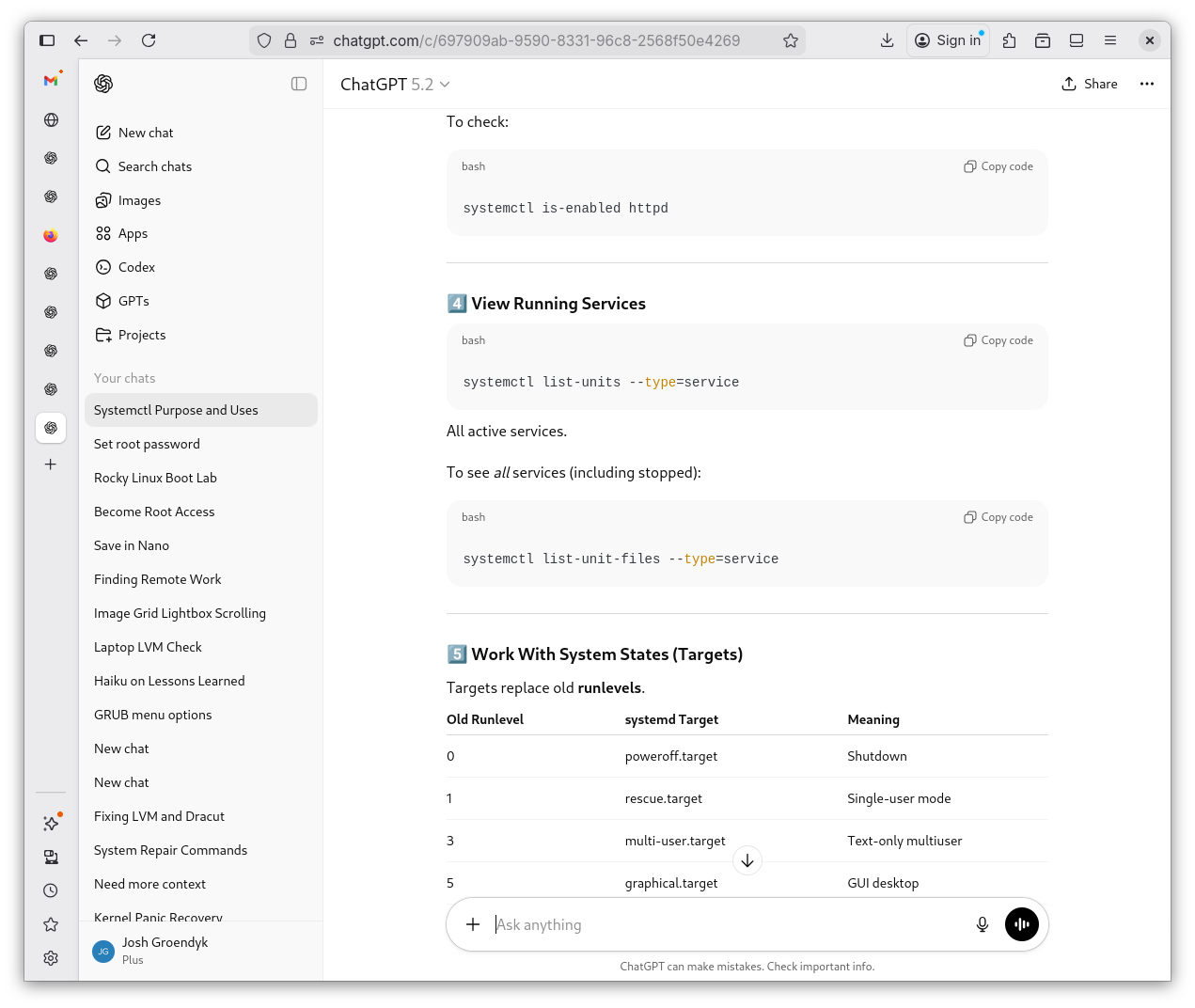Collapse the ChatGPT sidebar panel
Image resolution: width=1195 pixels, height=1008 pixels.
(x=299, y=84)
